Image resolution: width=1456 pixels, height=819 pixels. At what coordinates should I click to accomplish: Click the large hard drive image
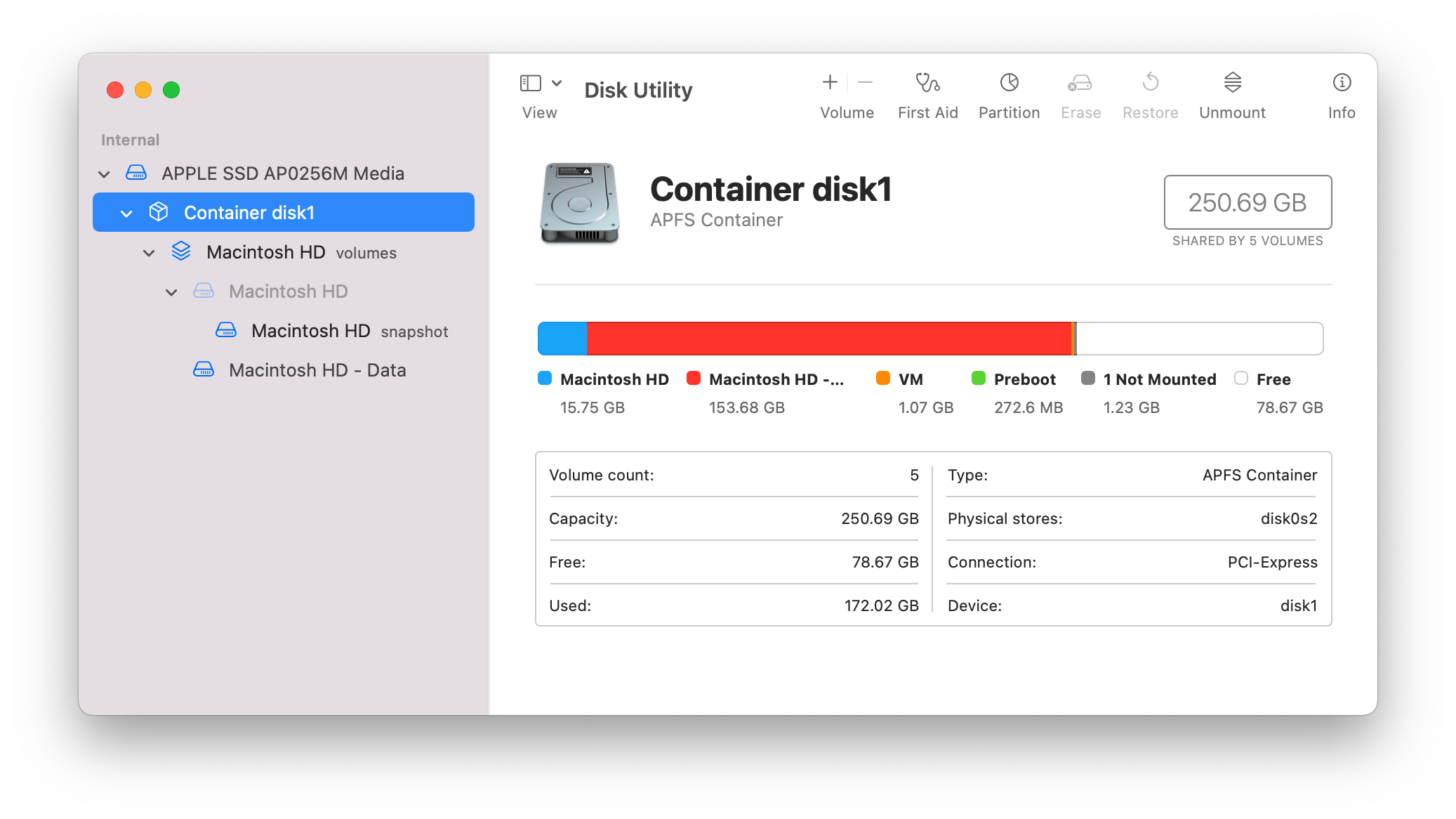click(580, 203)
